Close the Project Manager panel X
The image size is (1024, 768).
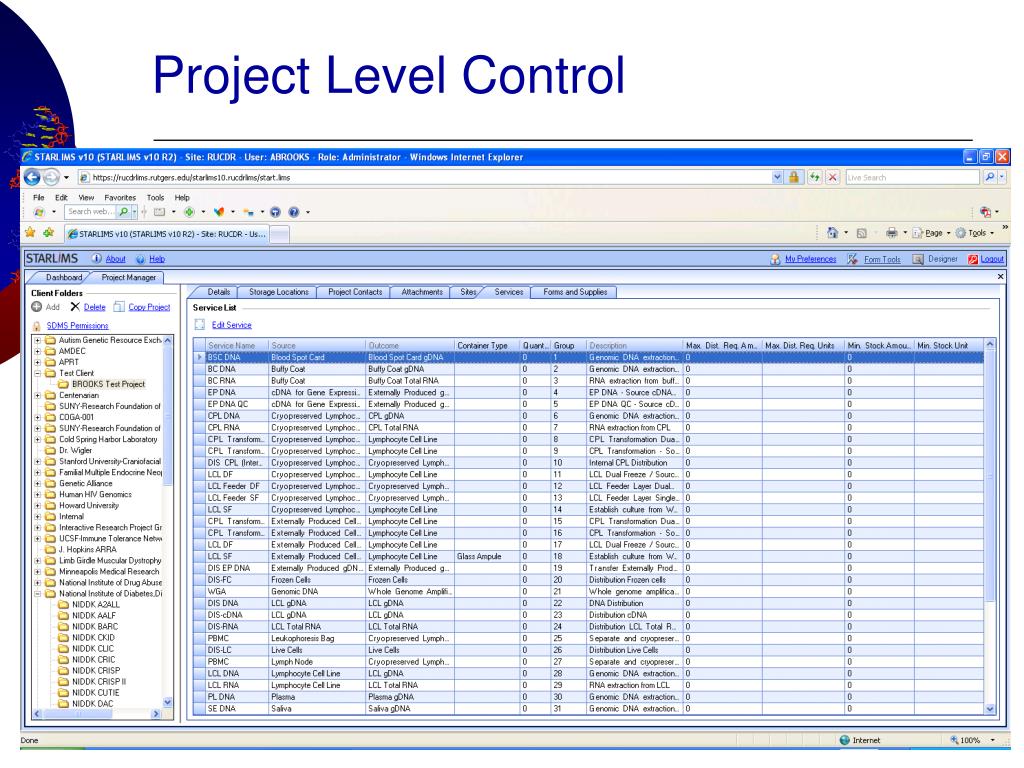(1000, 277)
